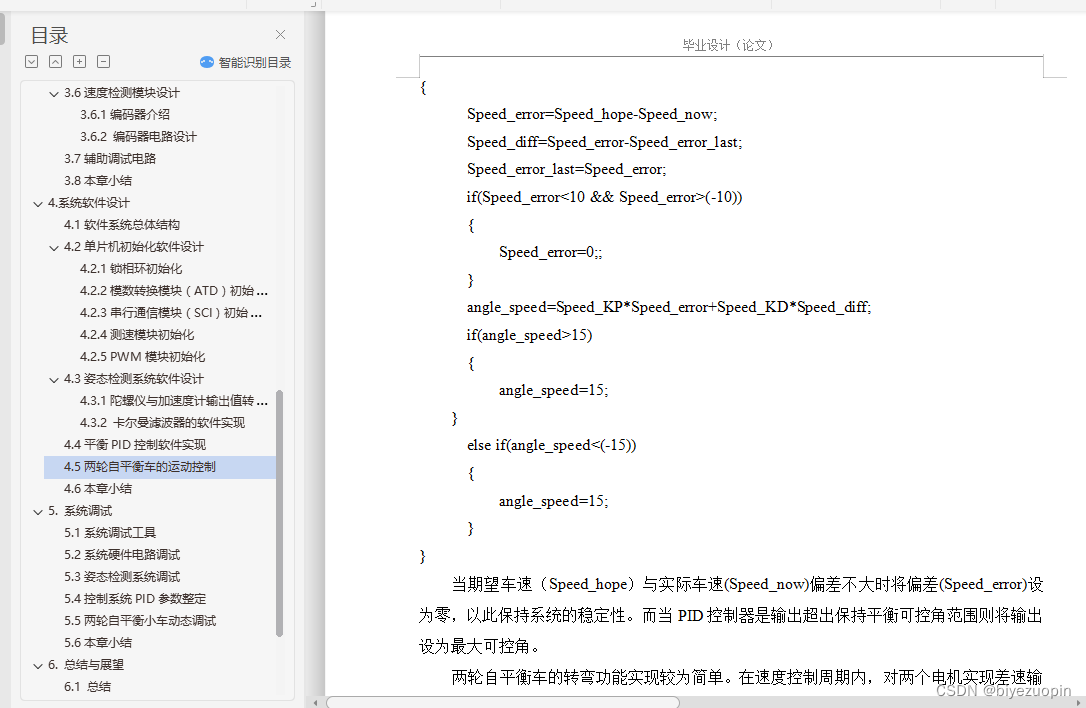Go to 5.1 系统调试工具
The height and width of the screenshot is (708, 1086).
(110, 533)
